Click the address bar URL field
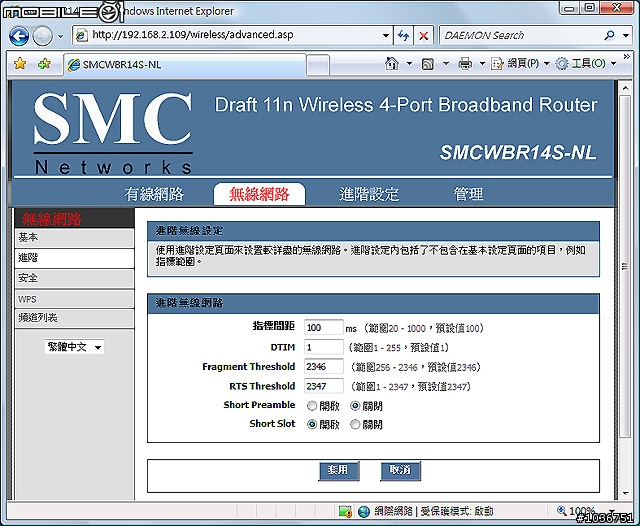 pos(233,35)
